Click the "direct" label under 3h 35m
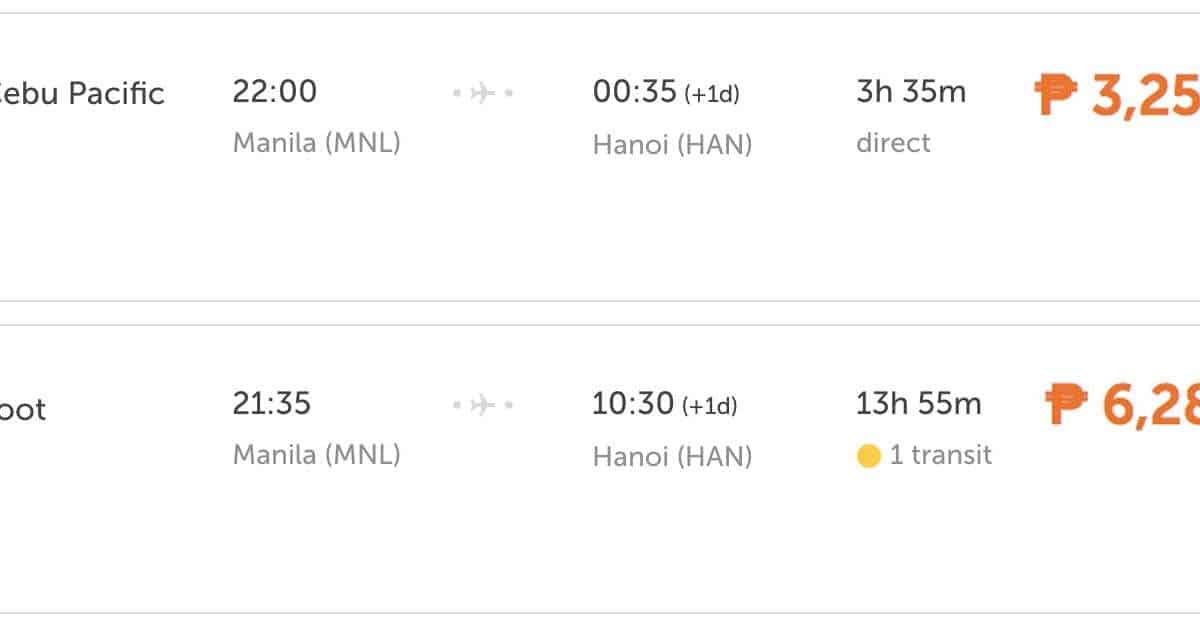The width and height of the screenshot is (1200, 631). tap(893, 143)
